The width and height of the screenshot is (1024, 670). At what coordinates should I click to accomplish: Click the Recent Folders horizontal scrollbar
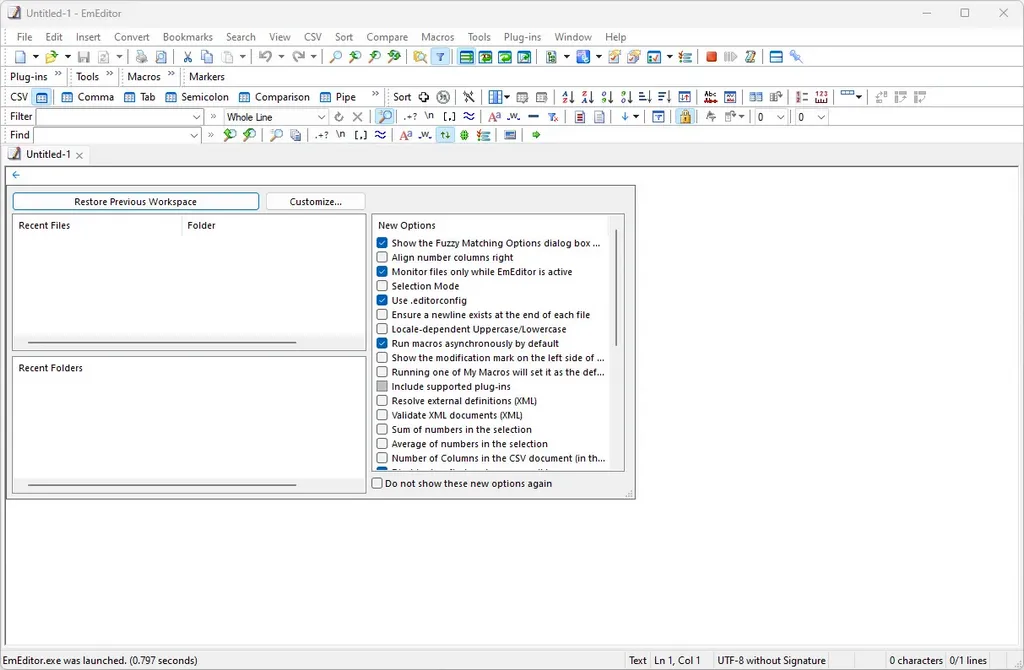point(162,485)
